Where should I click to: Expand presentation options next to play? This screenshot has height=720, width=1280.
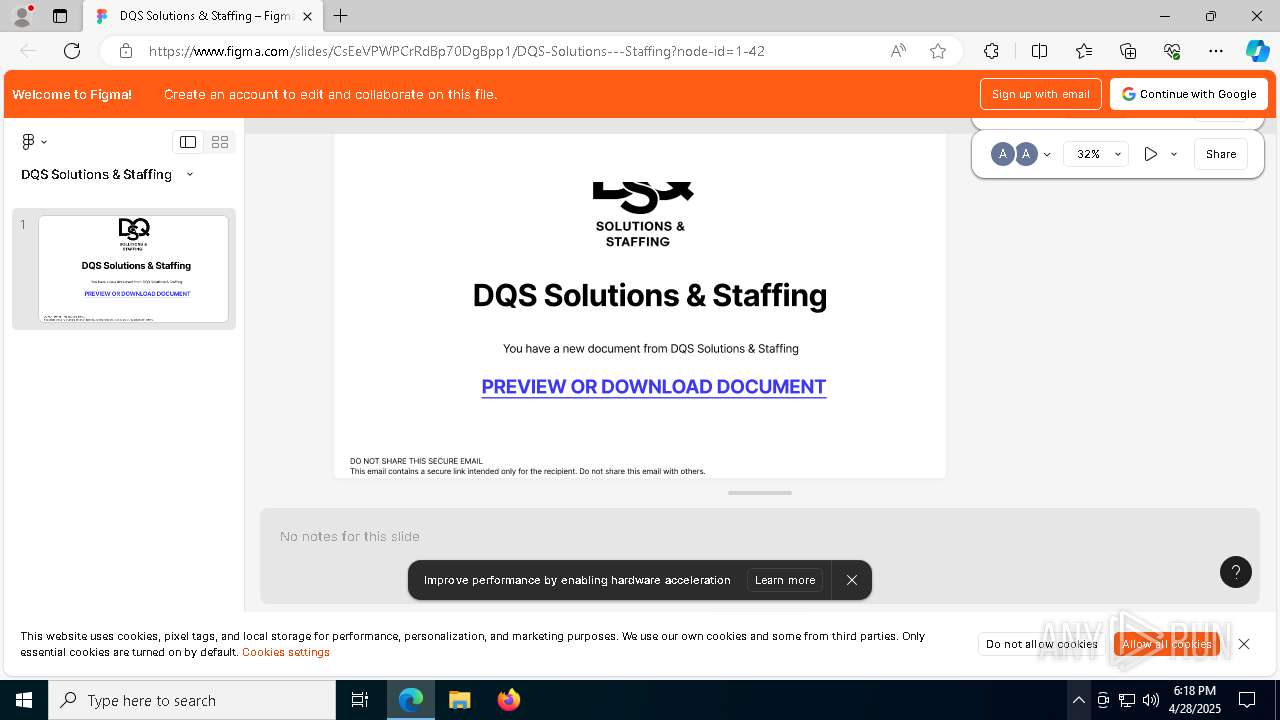click(x=1174, y=154)
